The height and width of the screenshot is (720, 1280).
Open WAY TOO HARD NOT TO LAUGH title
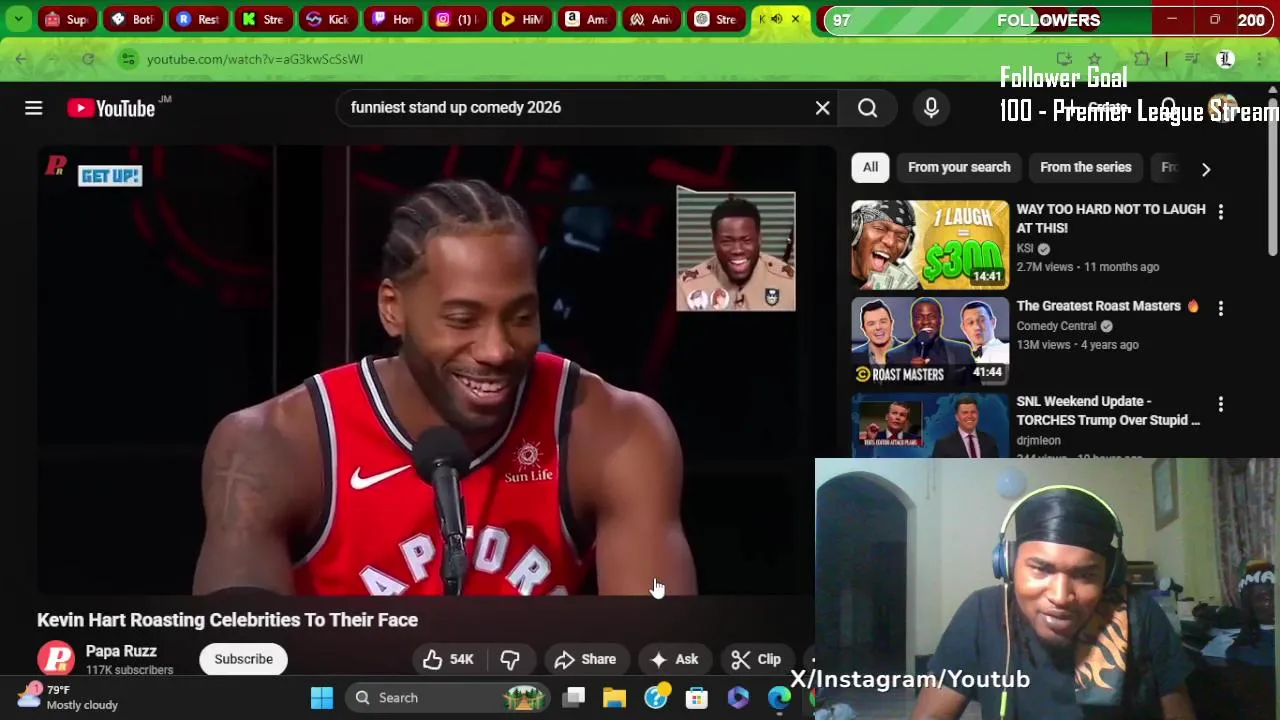tap(1110, 218)
